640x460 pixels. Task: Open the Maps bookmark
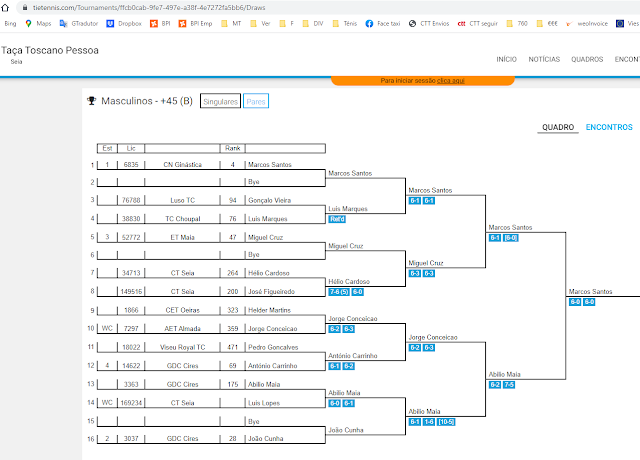tap(38, 24)
